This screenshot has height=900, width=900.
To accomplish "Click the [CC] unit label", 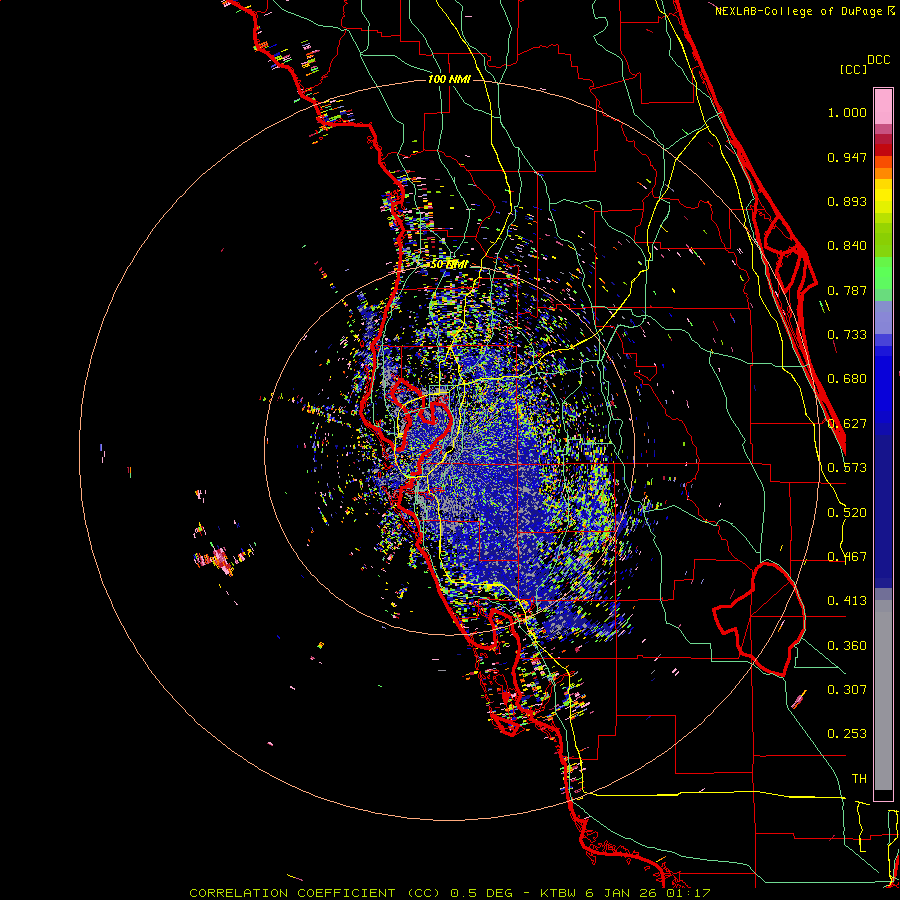I will click(853, 69).
